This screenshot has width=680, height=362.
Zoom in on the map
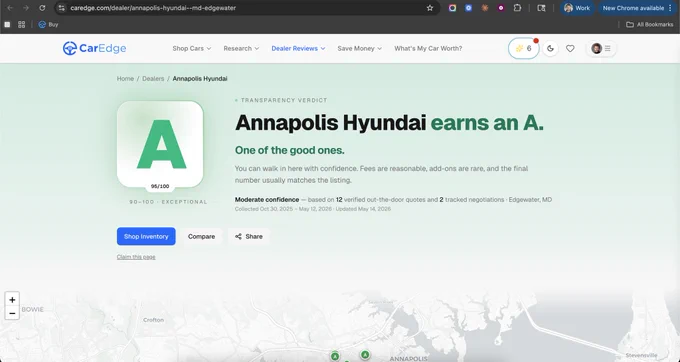[12, 300]
